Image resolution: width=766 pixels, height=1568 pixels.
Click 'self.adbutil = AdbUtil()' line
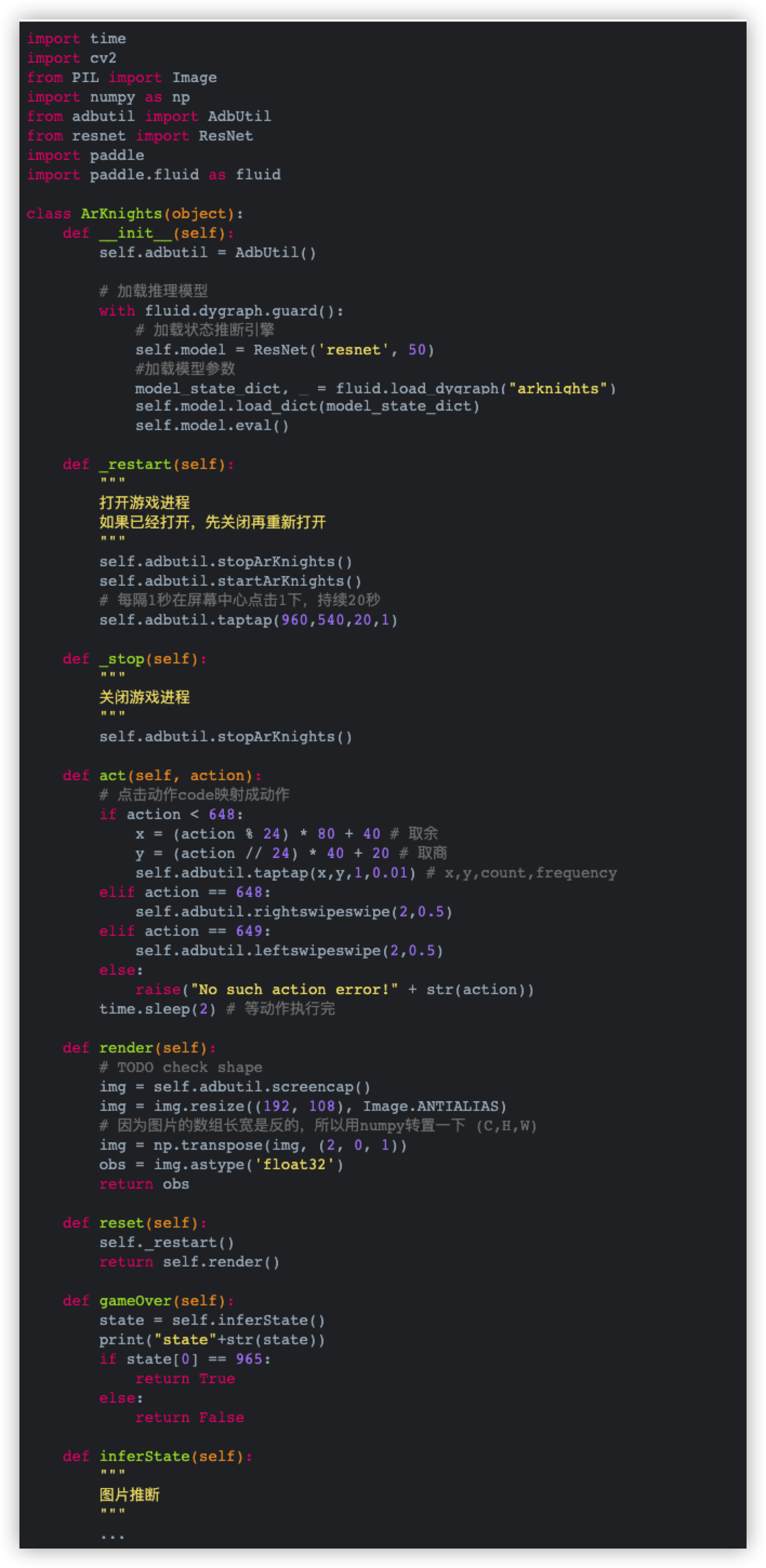click(207, 253)
